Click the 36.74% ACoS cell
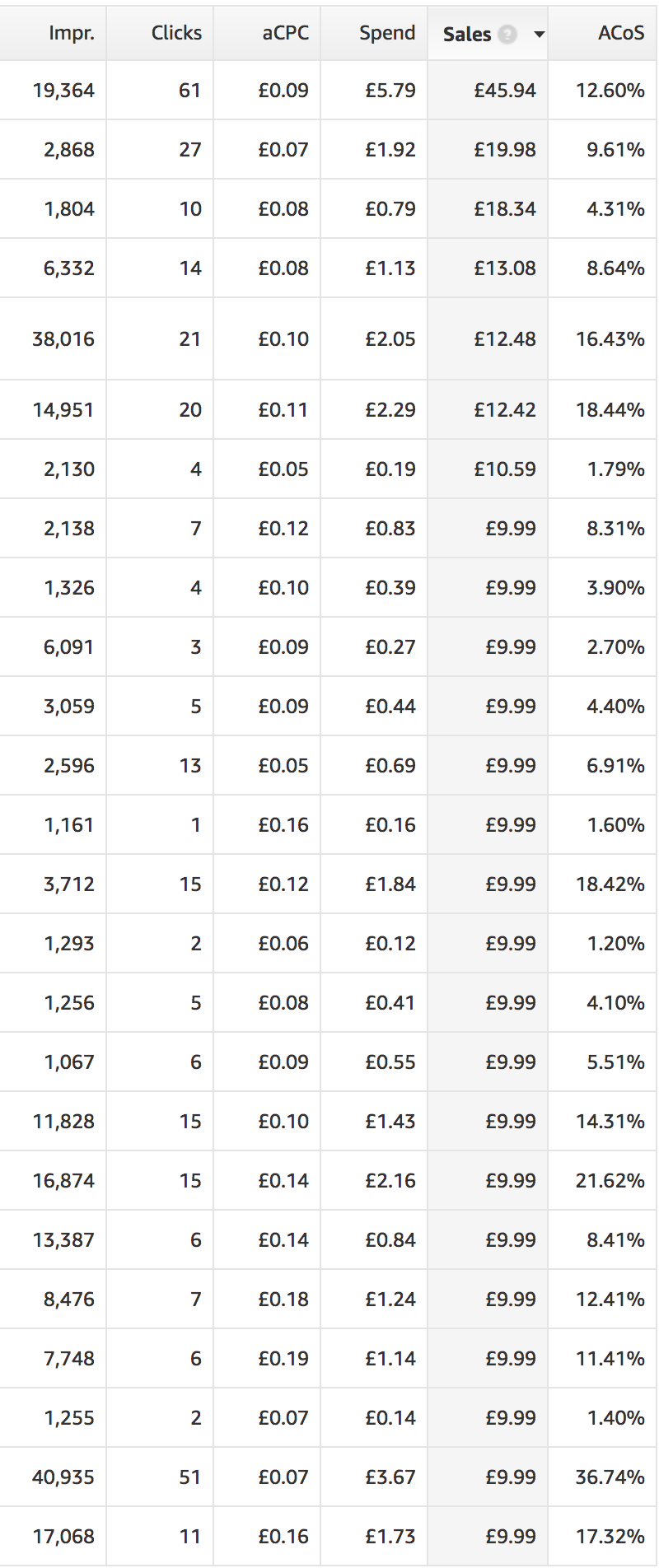 [603, 1477]
